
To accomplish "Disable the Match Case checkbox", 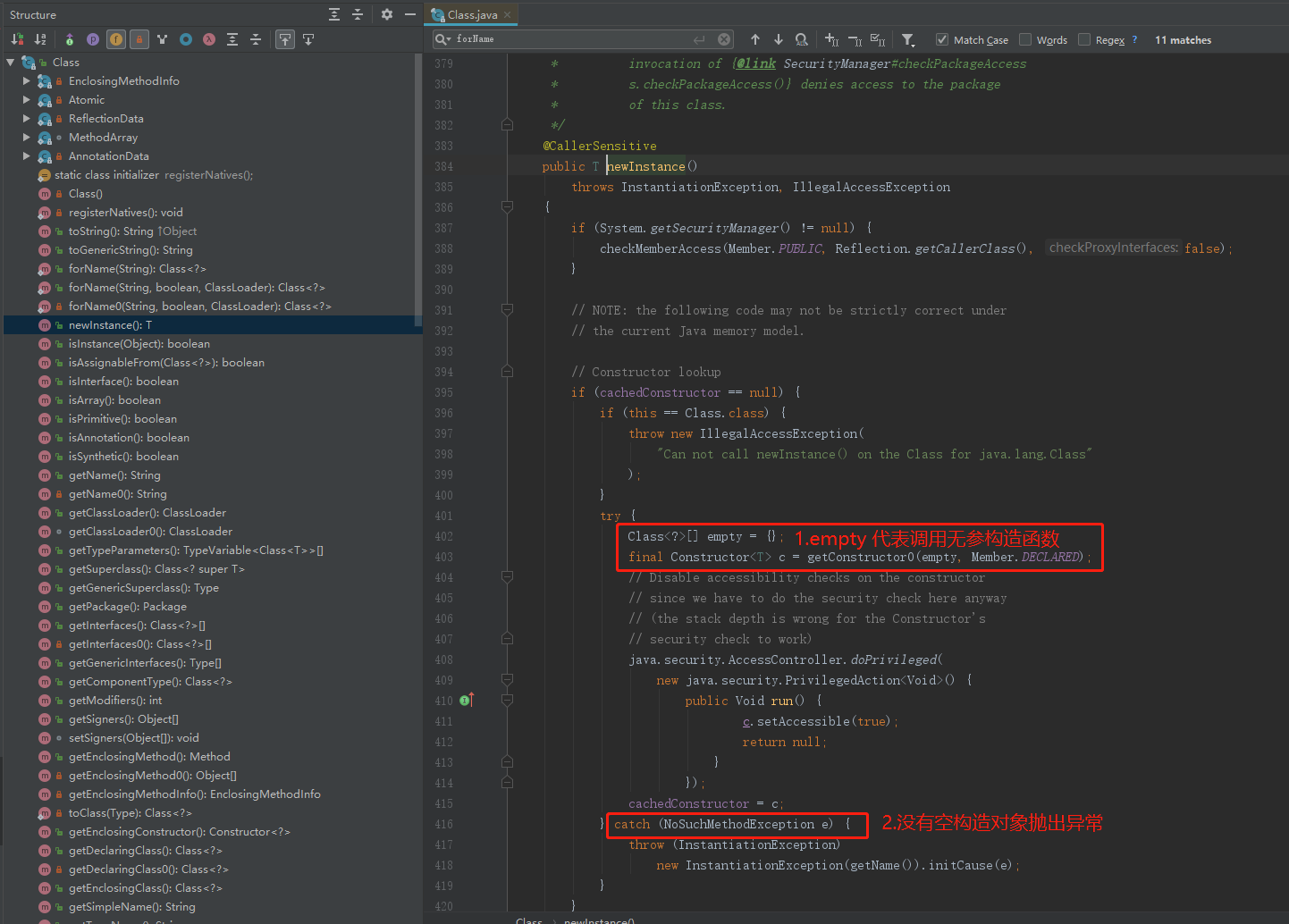I will [941, 39].
